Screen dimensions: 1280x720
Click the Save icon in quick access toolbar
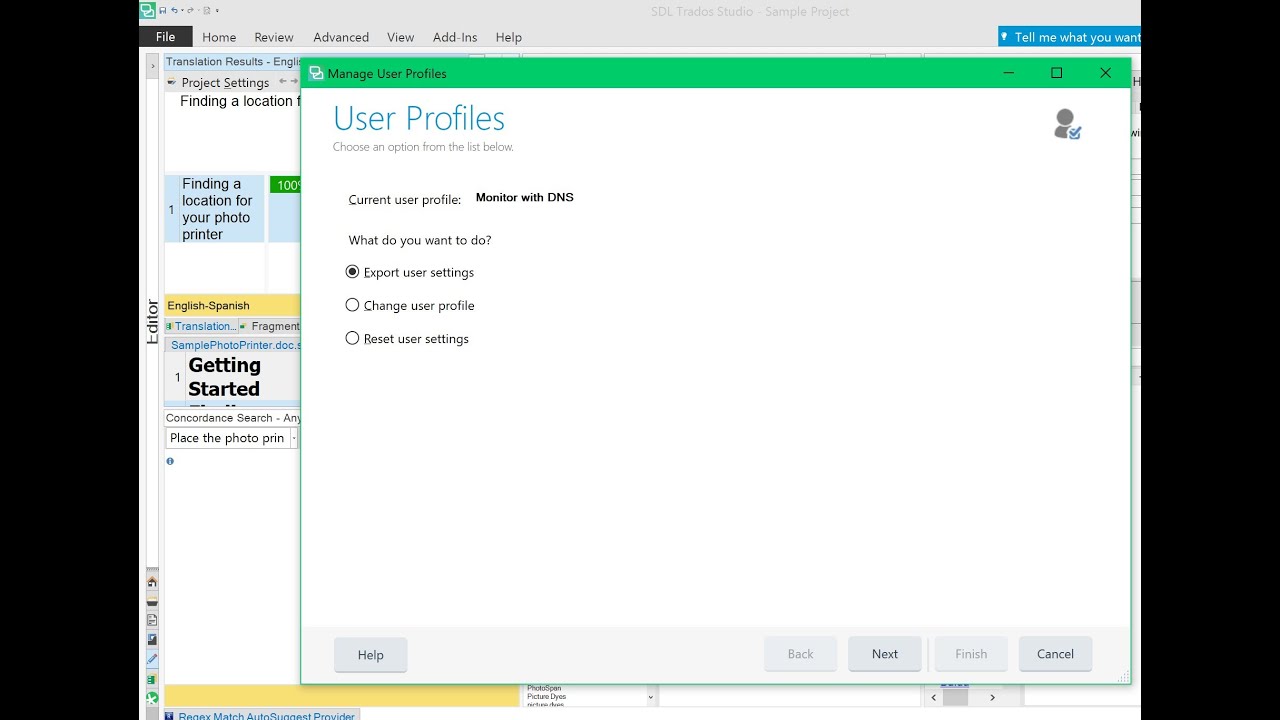(163, 10)
